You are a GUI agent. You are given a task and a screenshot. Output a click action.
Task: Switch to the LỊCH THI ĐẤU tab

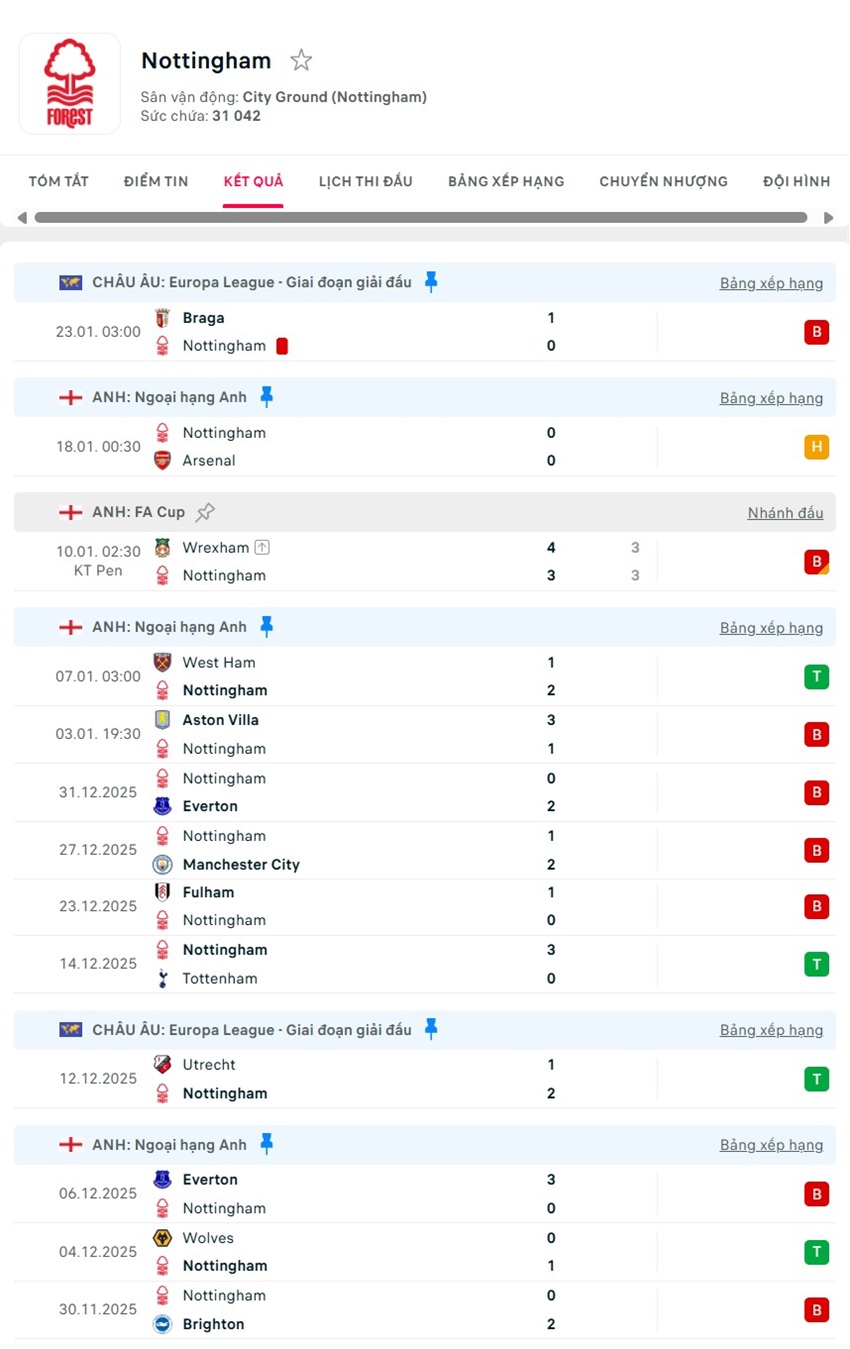(366, 181)
